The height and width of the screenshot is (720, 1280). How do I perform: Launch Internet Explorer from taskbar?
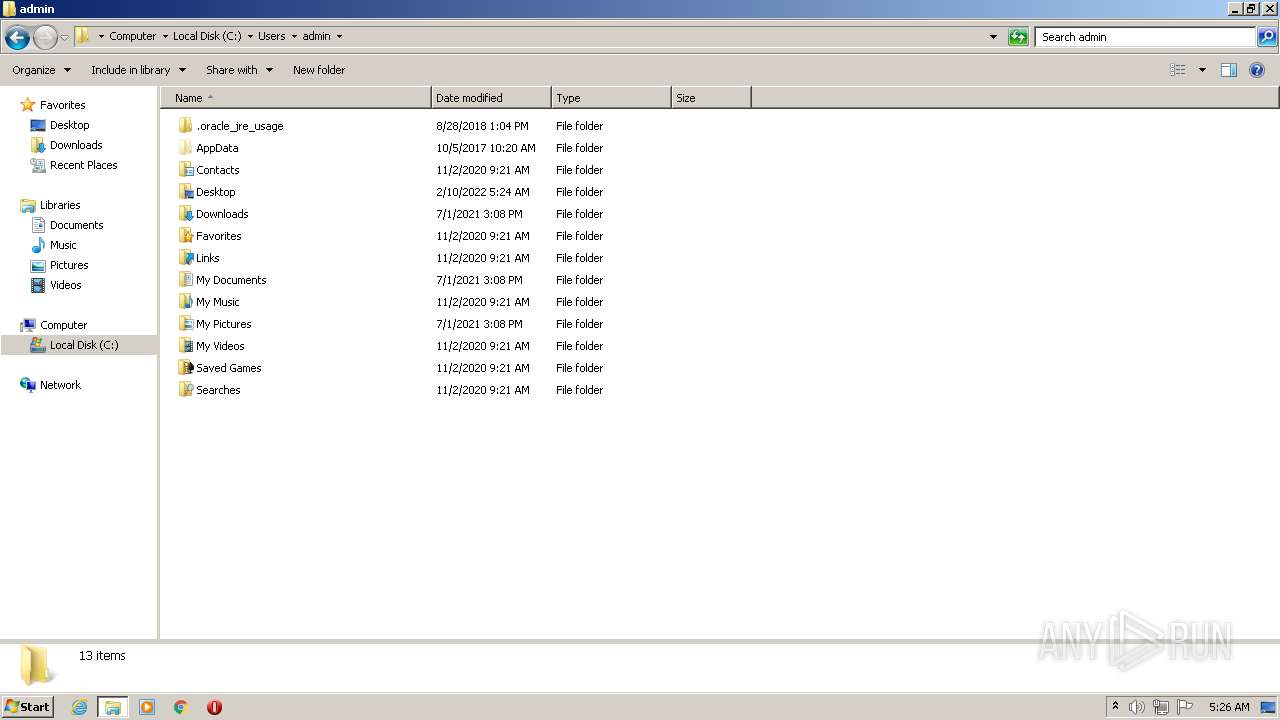coord(79,707)
